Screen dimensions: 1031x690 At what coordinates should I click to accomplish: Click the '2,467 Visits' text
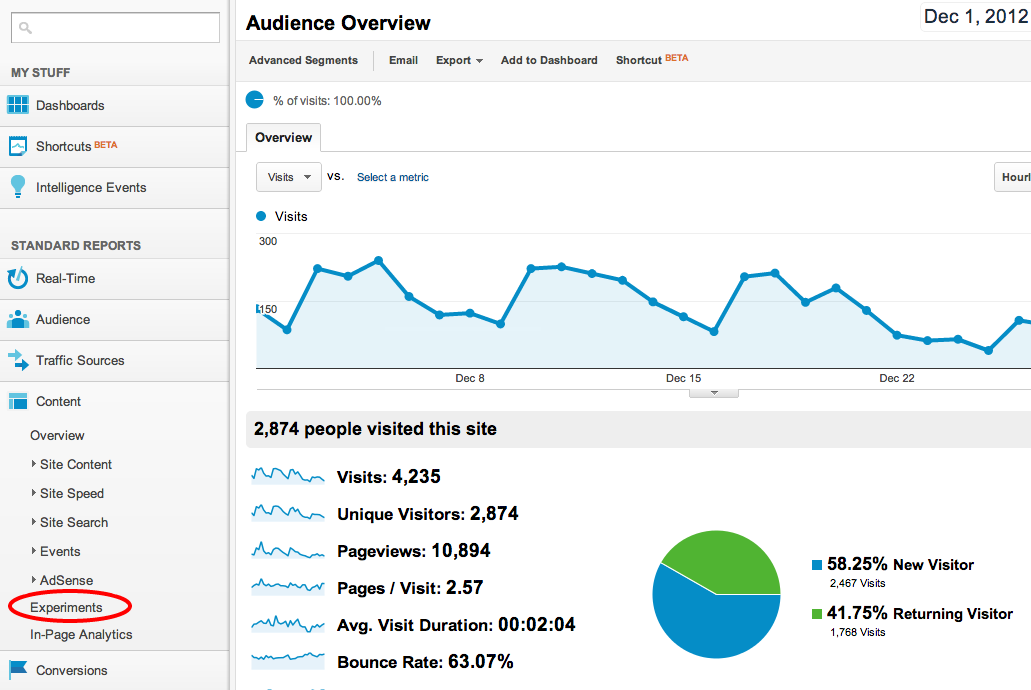pyautogui.click(x=857, y=583)
